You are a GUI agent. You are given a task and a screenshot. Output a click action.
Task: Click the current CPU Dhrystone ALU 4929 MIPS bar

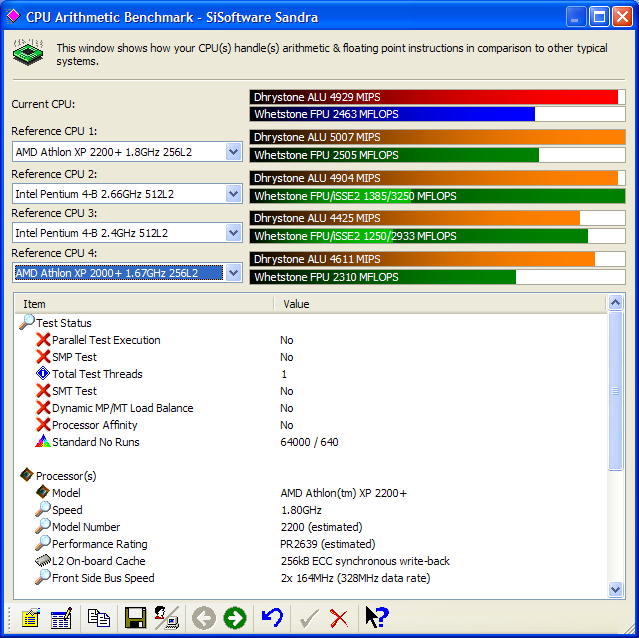coord(437,97)
